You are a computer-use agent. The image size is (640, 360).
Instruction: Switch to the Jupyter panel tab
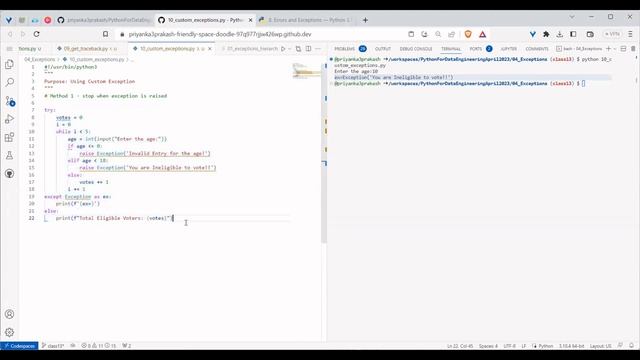pos(509,49)
